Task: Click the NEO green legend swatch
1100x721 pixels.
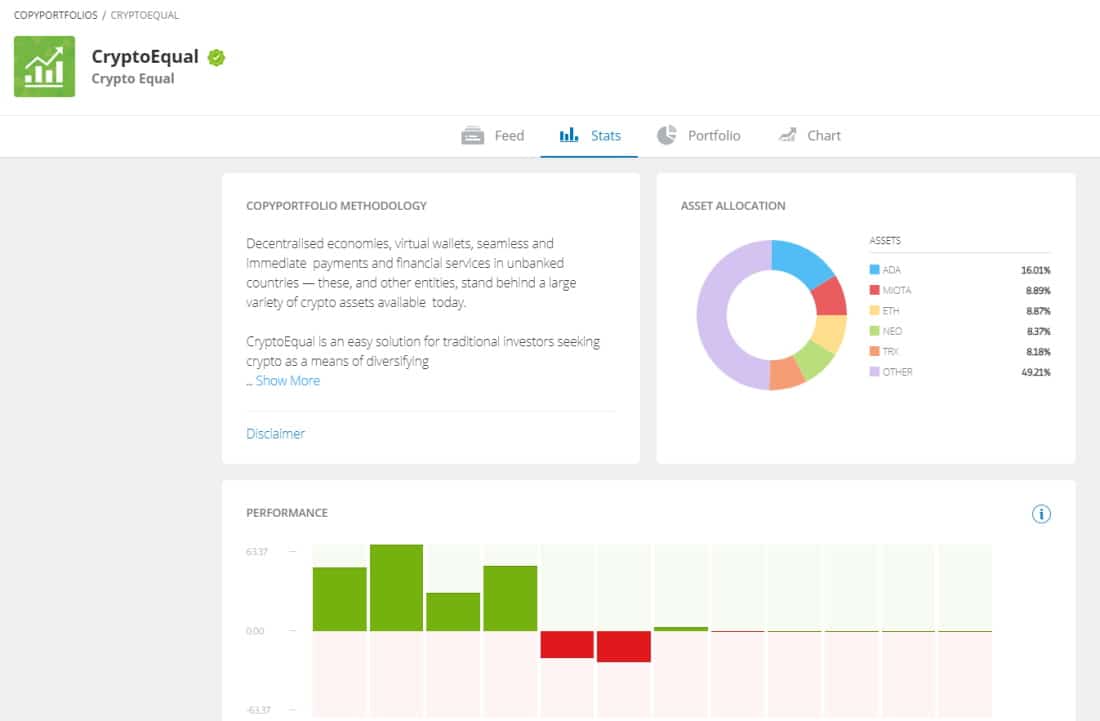Action: click(874, 330)
